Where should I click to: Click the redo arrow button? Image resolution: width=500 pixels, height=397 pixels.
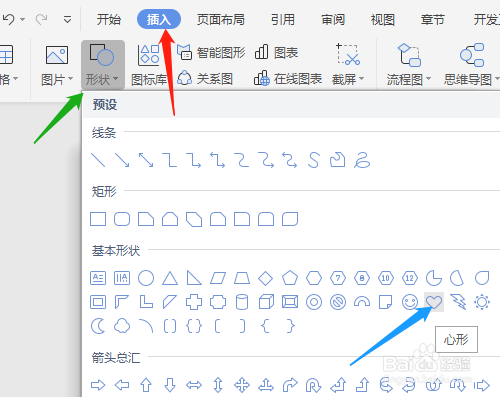click(41, 19)
